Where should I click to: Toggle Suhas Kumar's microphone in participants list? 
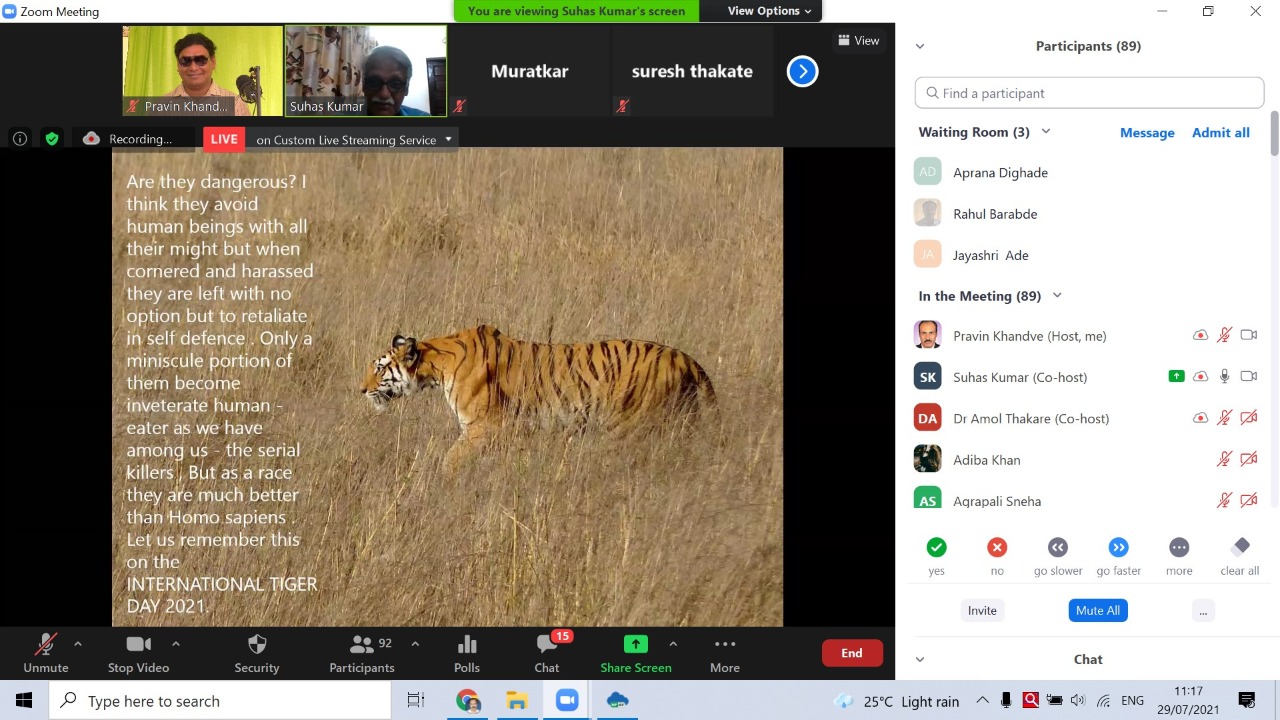coord(1224,377)
